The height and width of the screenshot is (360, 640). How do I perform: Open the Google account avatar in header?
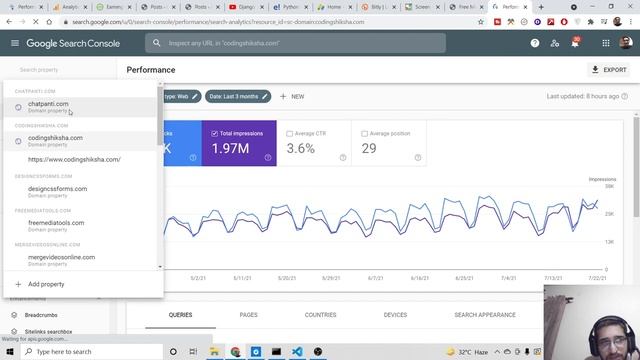point(626,42)
